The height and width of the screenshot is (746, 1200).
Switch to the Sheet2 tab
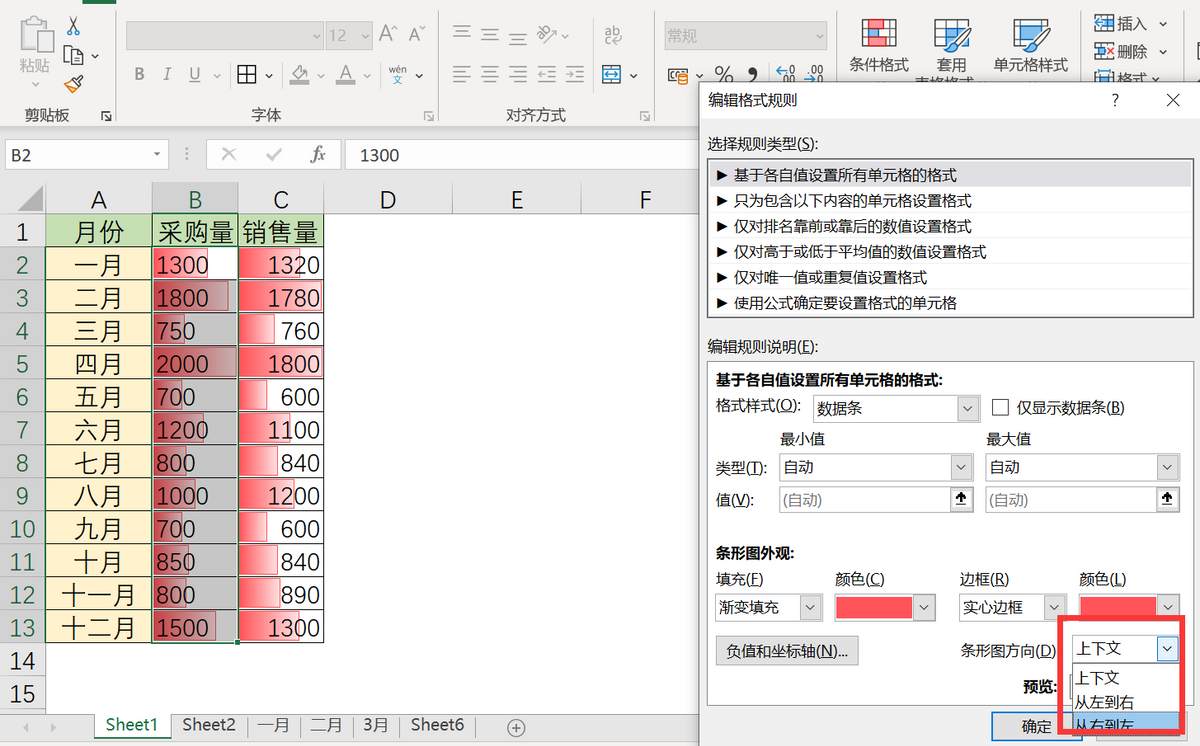click(x=209, y=725)
